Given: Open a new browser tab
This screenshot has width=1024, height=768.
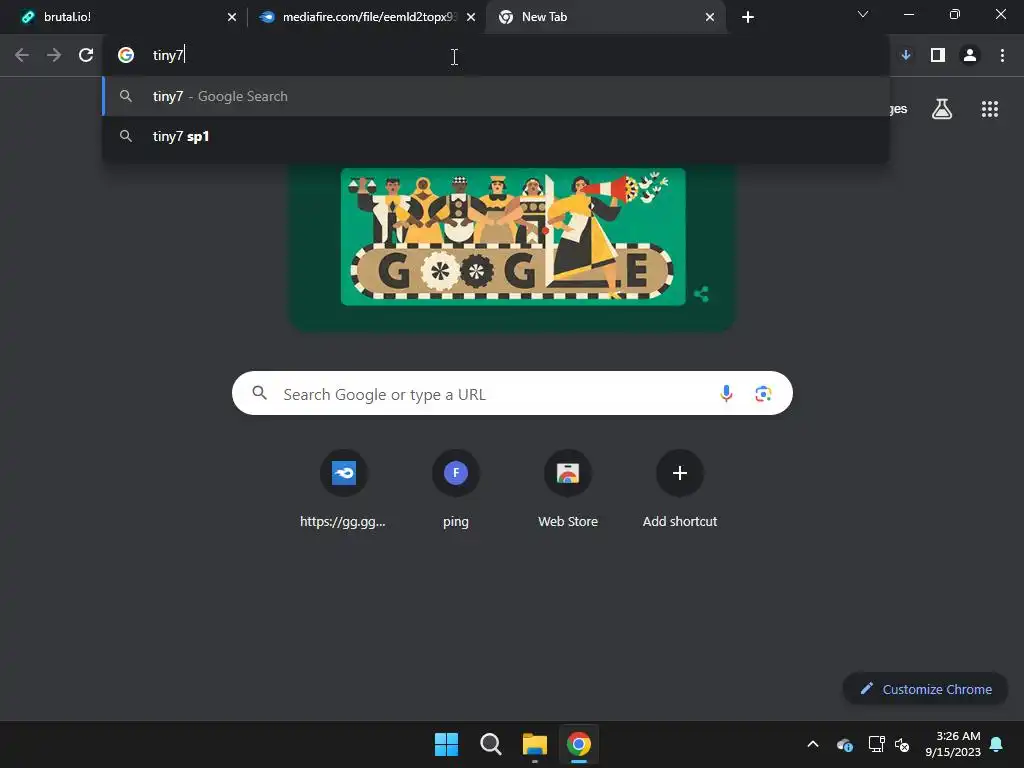Looking at the screenshot, I should coord(748,17).
